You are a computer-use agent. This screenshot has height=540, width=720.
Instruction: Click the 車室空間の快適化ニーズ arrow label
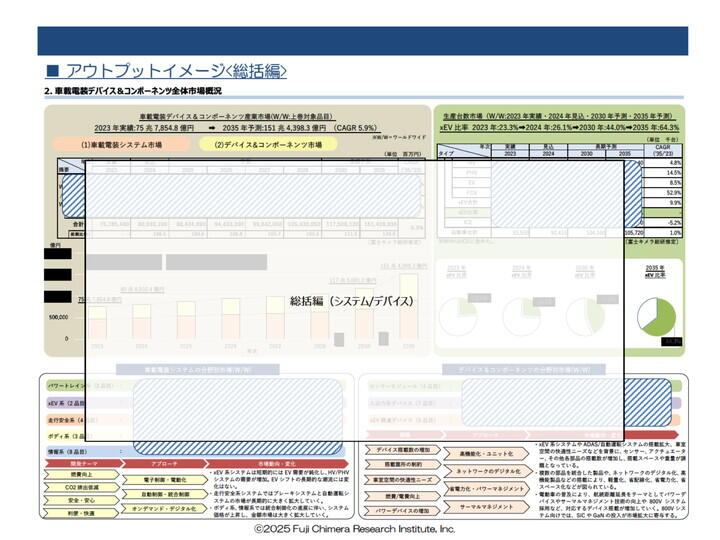coord(403,480)
